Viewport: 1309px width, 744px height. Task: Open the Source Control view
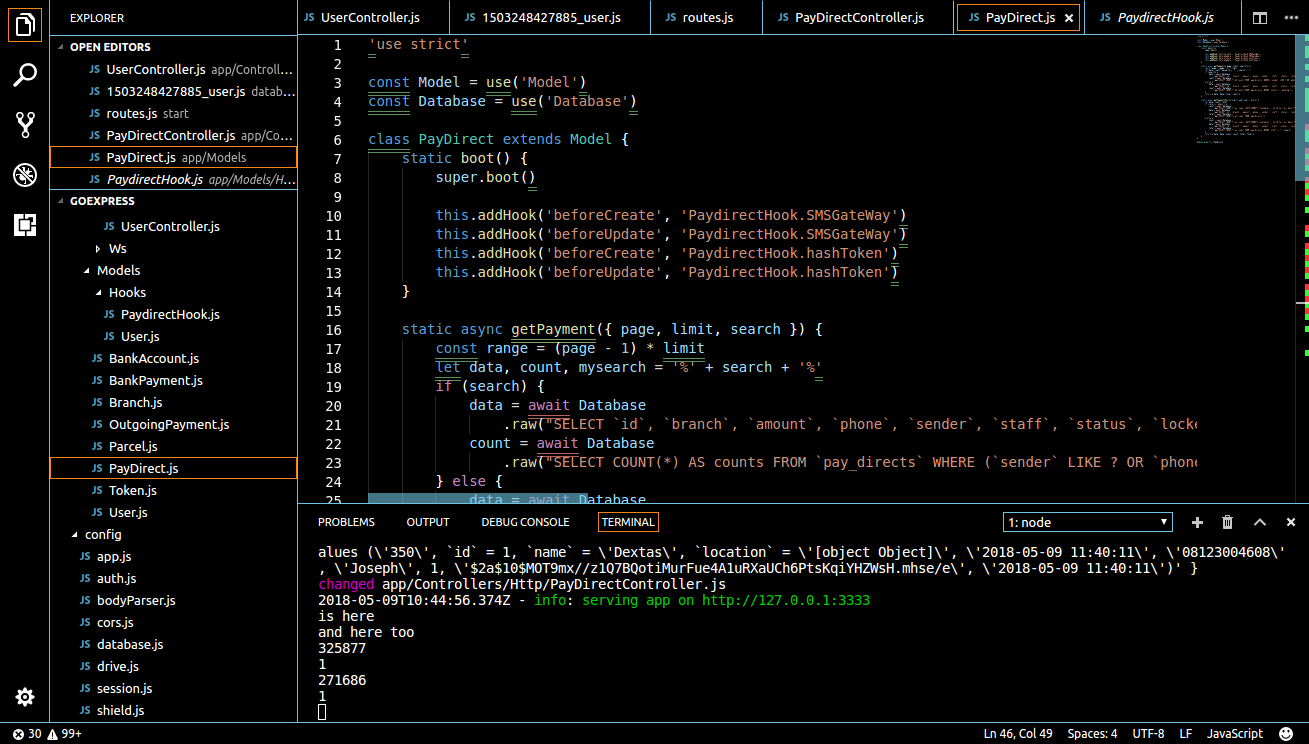pyautogui.click(x=25, y=125)
